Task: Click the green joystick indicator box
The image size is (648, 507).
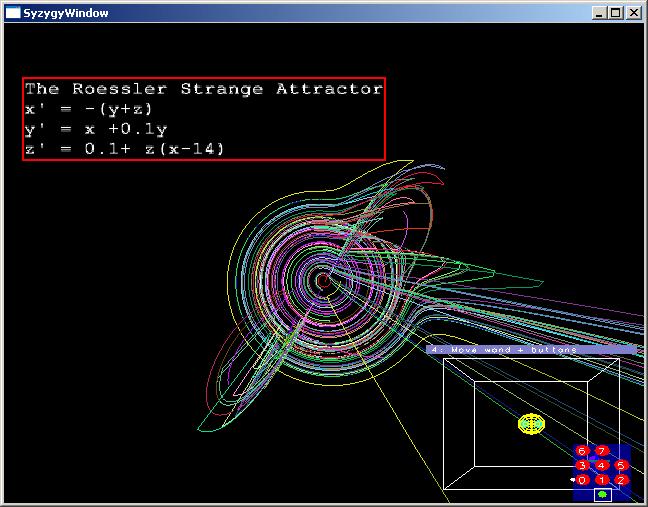Action: (x=602, y=494)
